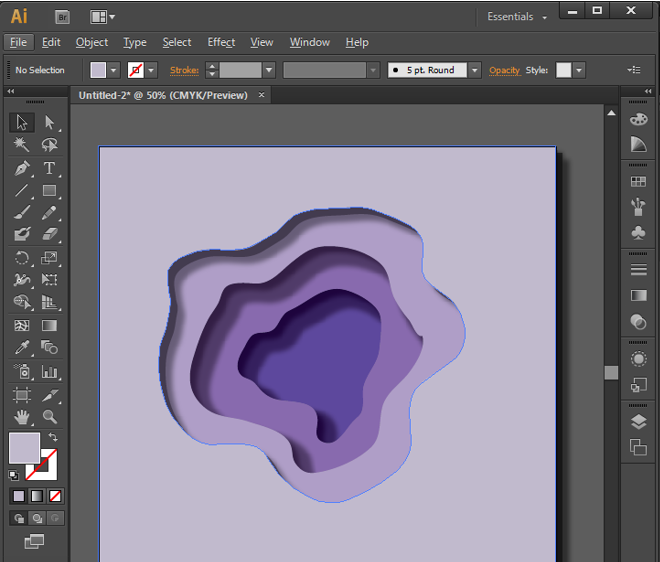This screenshot has height=562, width=660.
Task: Open the Swatches panel
Action: (x=639, y=182)
